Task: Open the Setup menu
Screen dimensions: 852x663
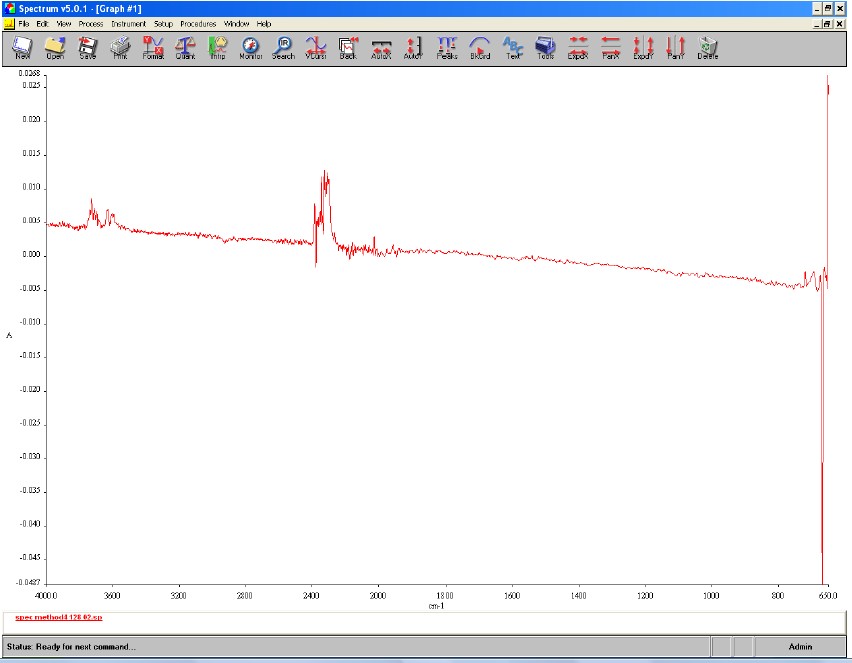Action: click(x=163, y=24)
